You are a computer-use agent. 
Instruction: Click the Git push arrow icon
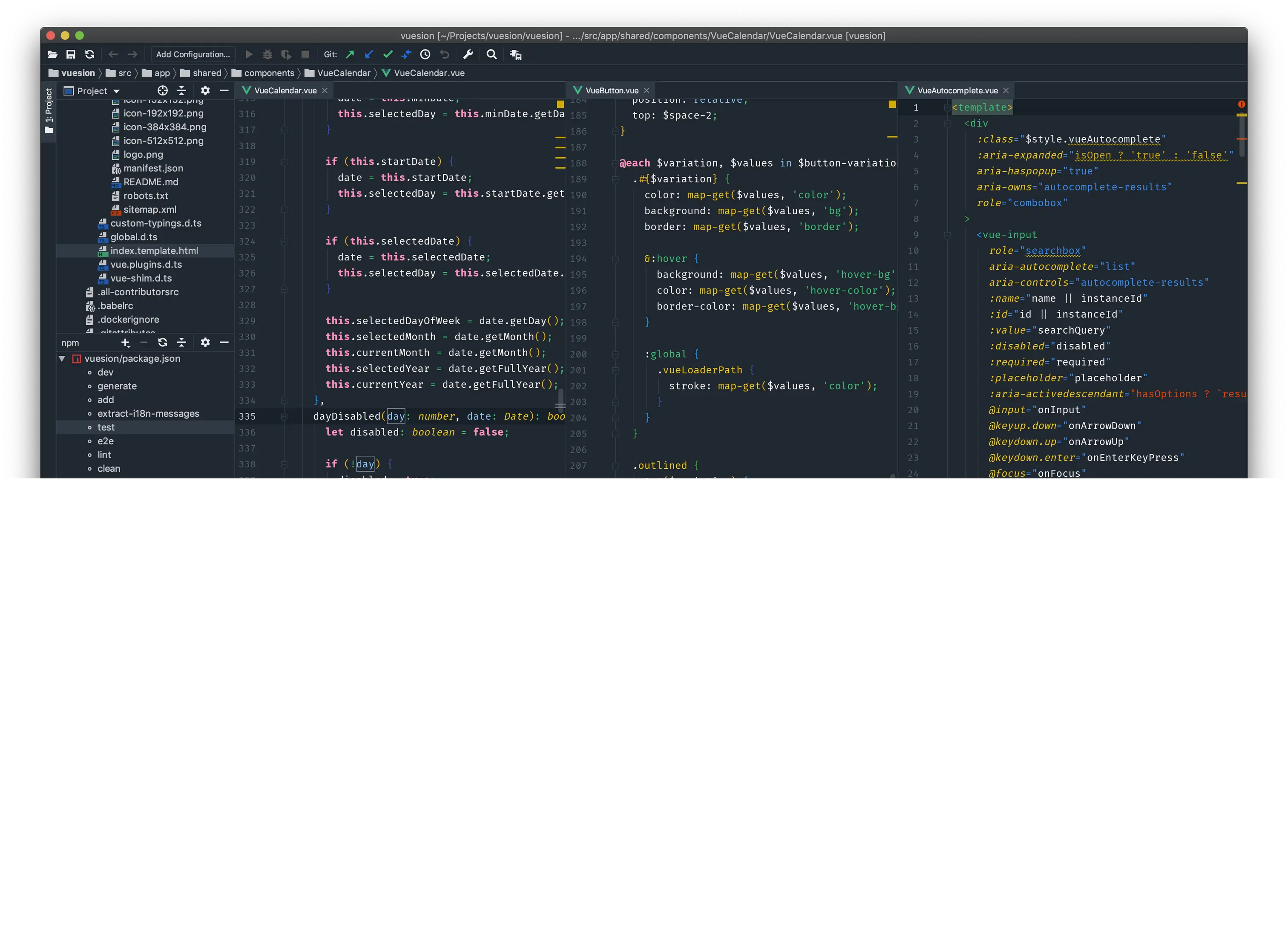[350, 55]
